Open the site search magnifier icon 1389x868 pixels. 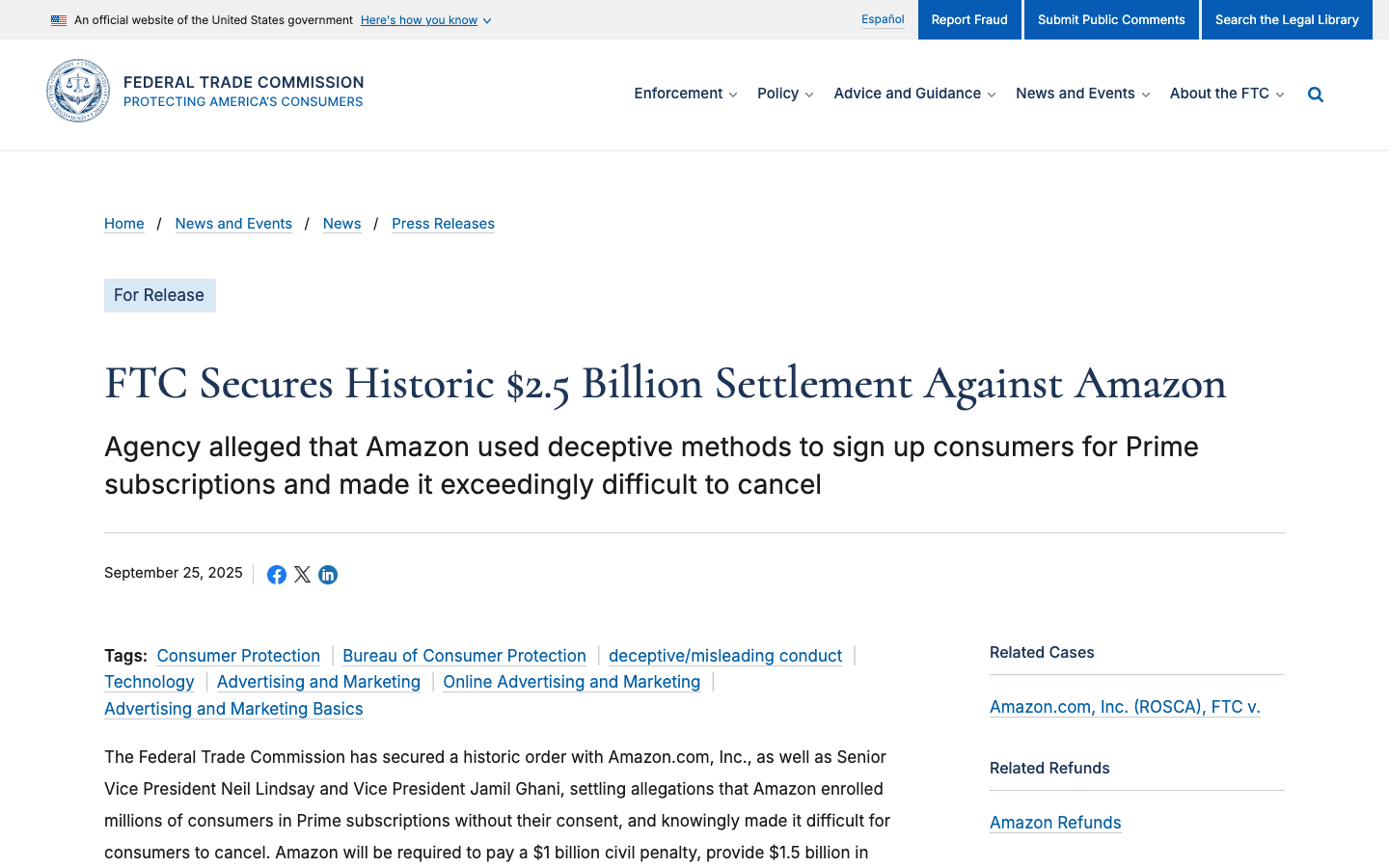coord(1316,95)
